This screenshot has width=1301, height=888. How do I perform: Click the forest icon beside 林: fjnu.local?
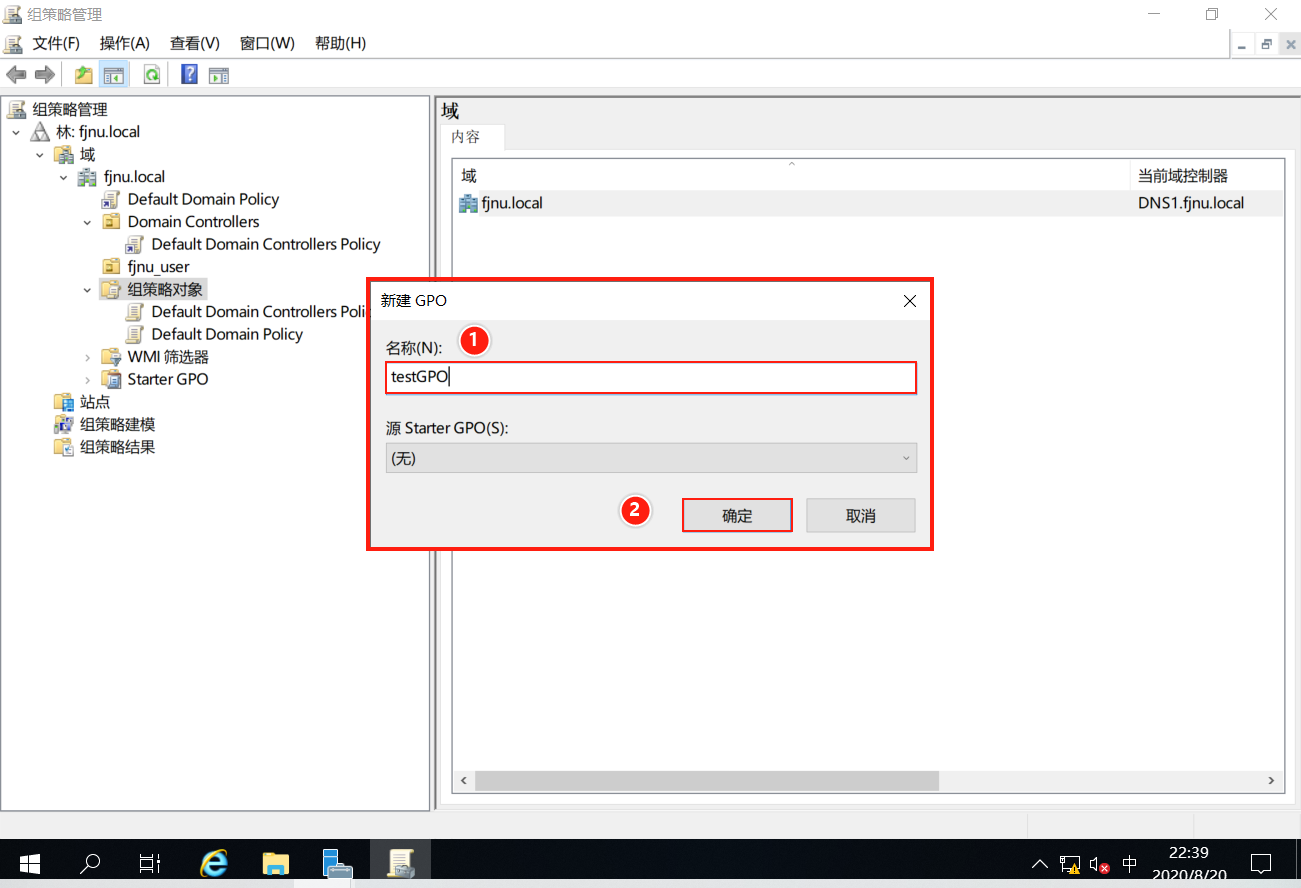coord(40,132)
